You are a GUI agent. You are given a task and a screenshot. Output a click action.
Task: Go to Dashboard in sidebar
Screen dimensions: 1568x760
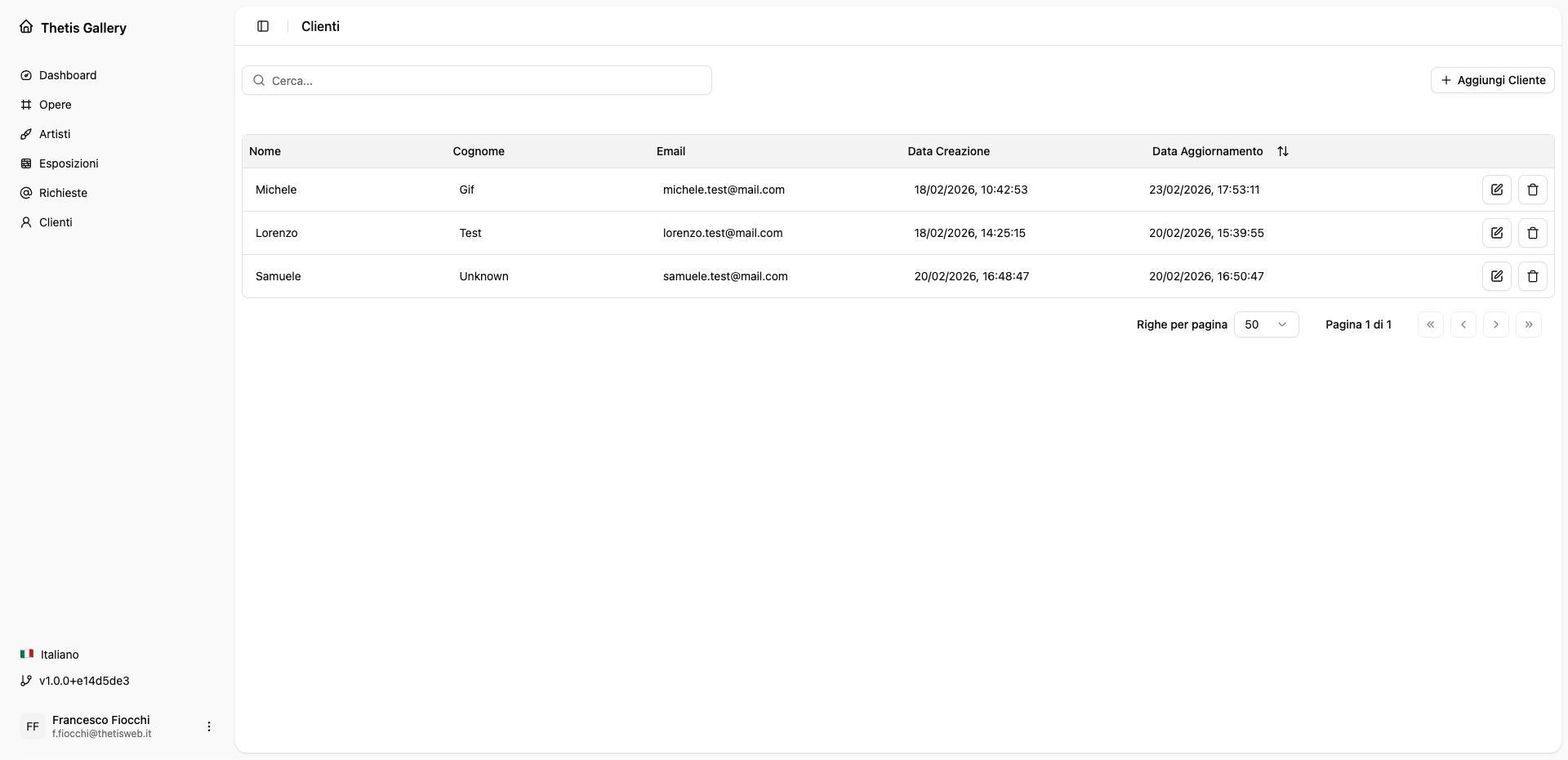click(x=67, y=75)
